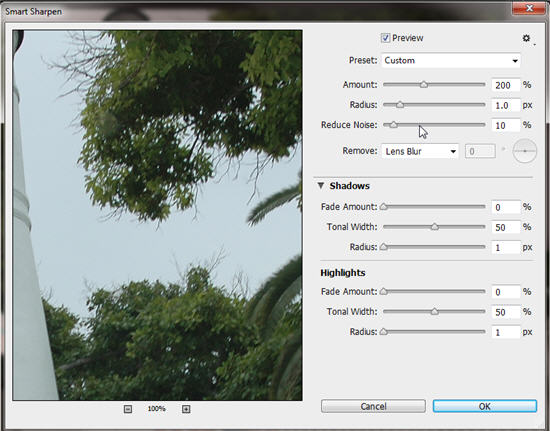This screenshot has height=431, width=550.
Task: Zoom out with the minus preview icon
Action: (128, 409)
